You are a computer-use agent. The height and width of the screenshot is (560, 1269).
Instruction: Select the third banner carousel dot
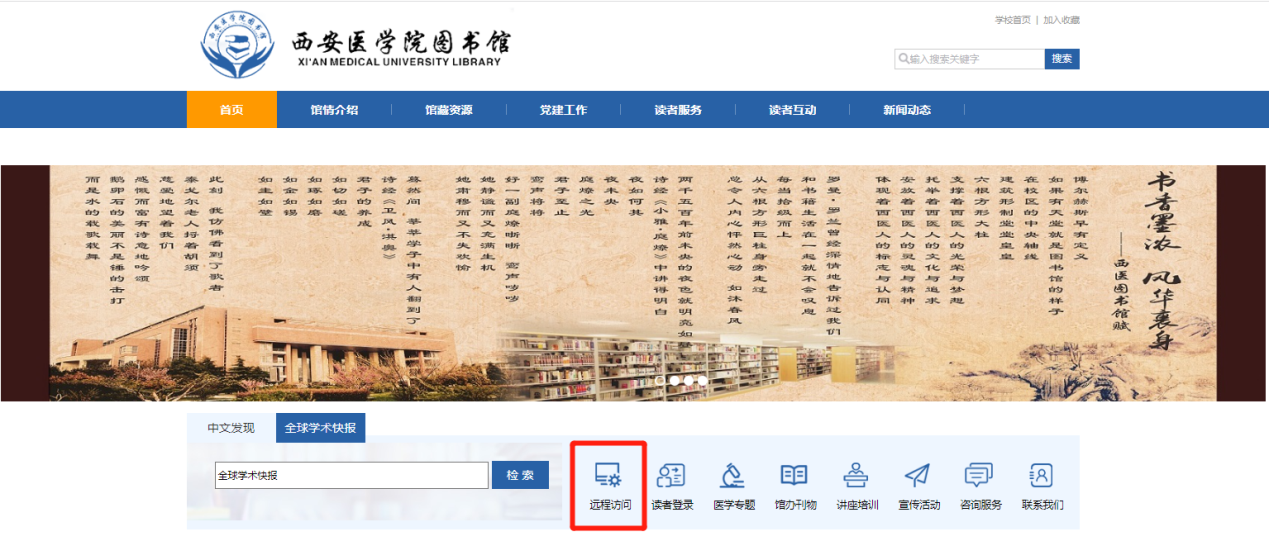tap(688, 381)
